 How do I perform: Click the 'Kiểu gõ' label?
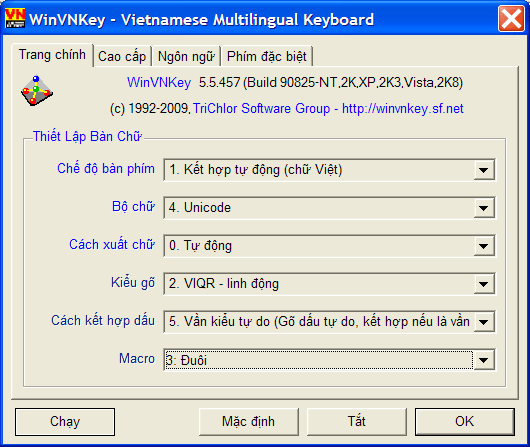pyautogui.click(x=133, y=283)
